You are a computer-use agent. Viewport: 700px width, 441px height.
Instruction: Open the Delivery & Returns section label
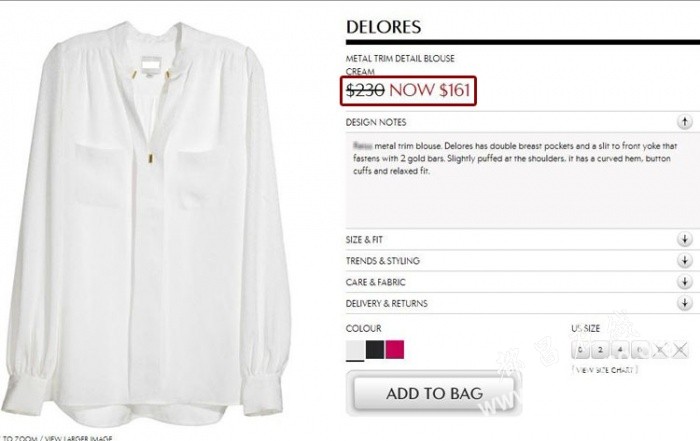pyautogui.click(x=387, y=304)
